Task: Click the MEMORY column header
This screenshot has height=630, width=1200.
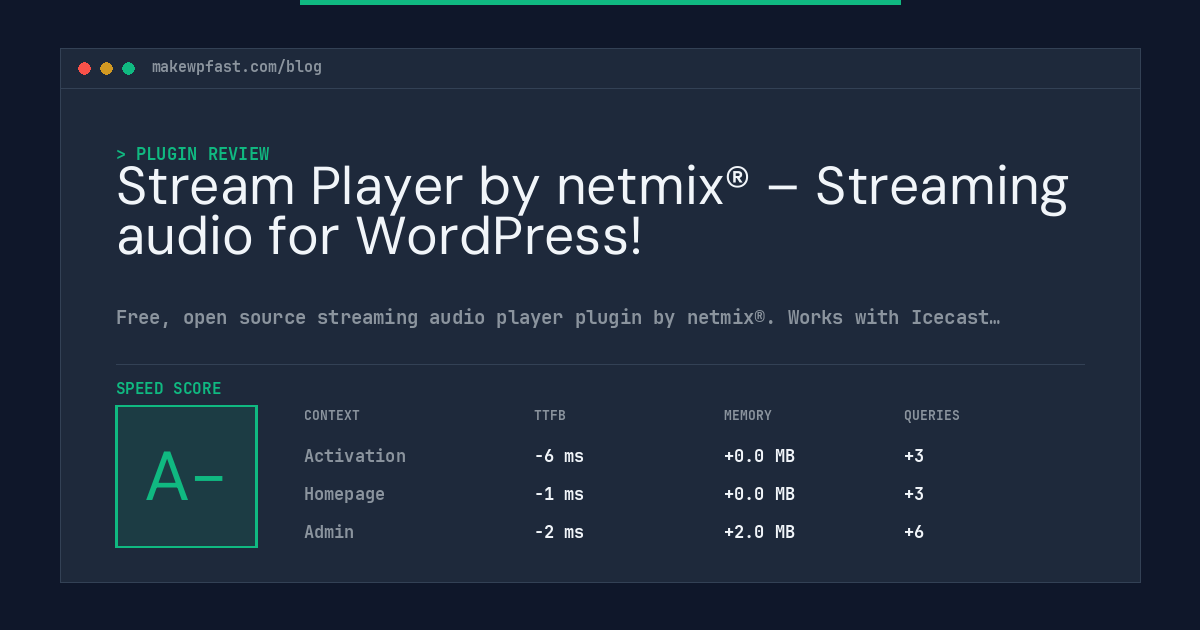Action: coord(748,415)
